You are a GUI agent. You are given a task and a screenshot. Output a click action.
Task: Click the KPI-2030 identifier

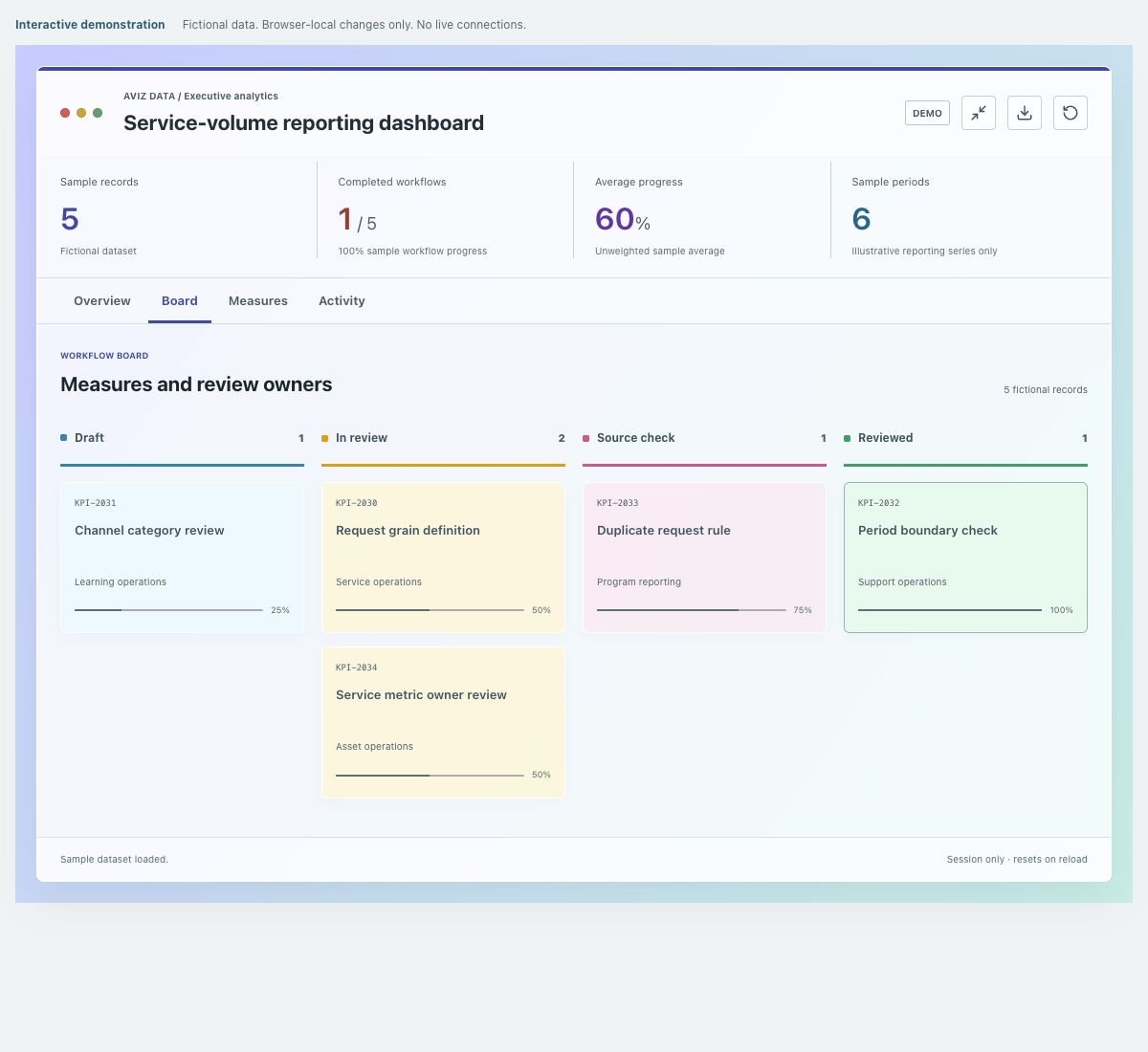[x=357, y=503]
